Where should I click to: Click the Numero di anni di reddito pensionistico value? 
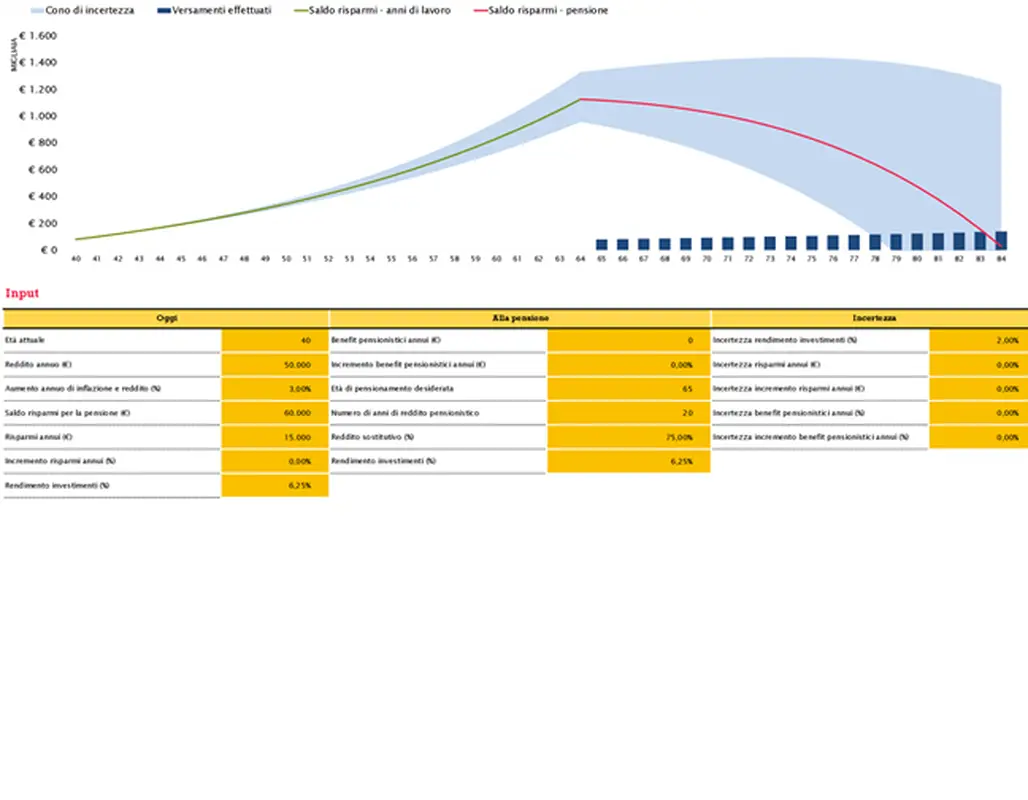pos(629,413)
